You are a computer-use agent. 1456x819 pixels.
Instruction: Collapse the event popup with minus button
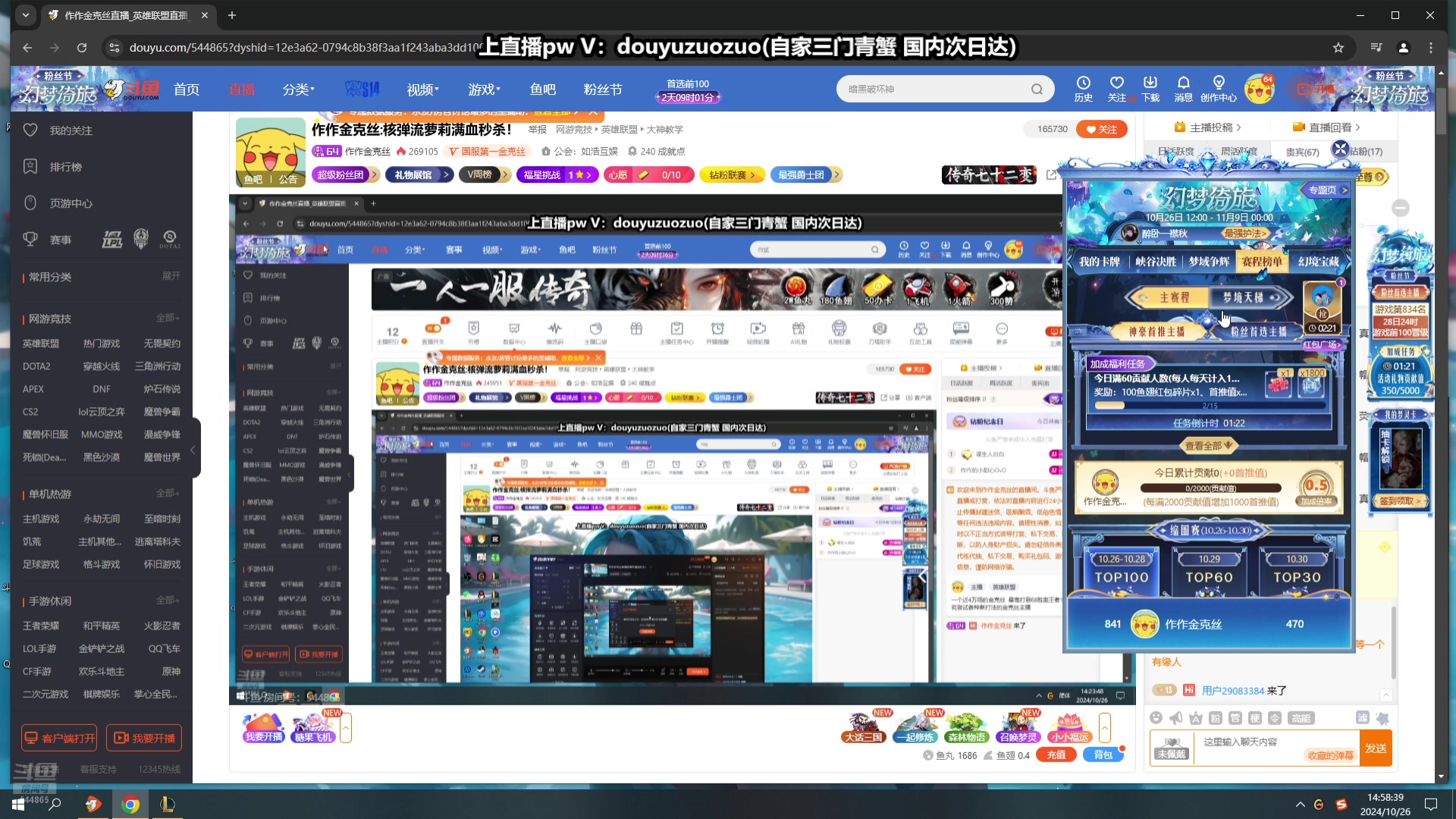[1400, 207]
